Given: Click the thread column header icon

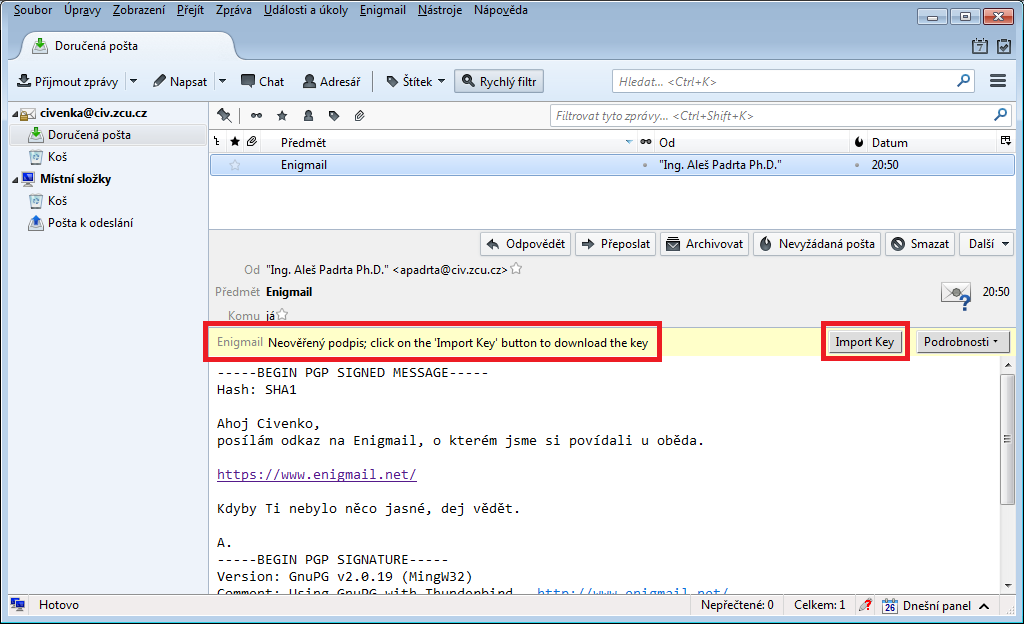Looking at the screenshot, I should [217, 142].
